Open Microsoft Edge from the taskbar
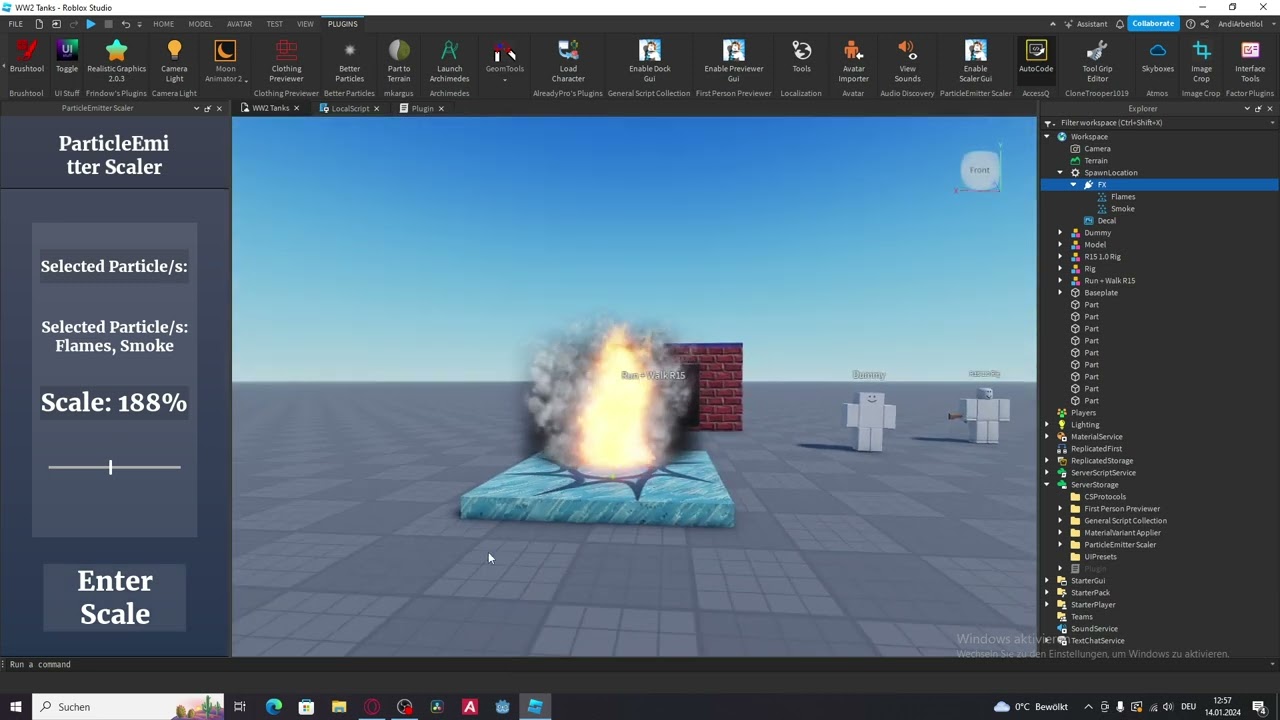1280x720 pixels. [274, 707]
